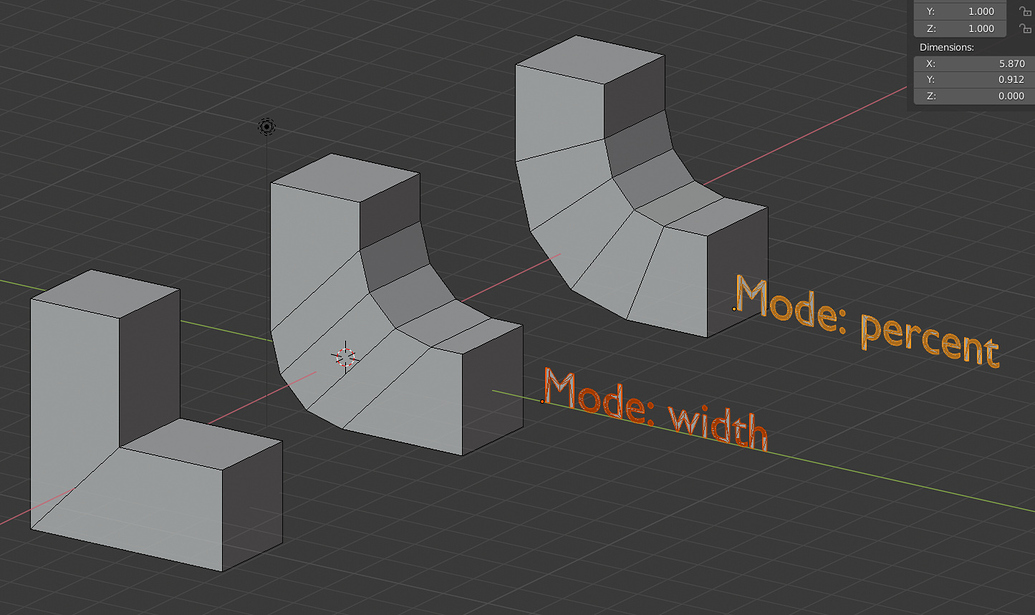Image resolution: width=1035 pixels, height=615 pixels.
Task: Click the Y scale value field
Action: (x=958, y=11)
